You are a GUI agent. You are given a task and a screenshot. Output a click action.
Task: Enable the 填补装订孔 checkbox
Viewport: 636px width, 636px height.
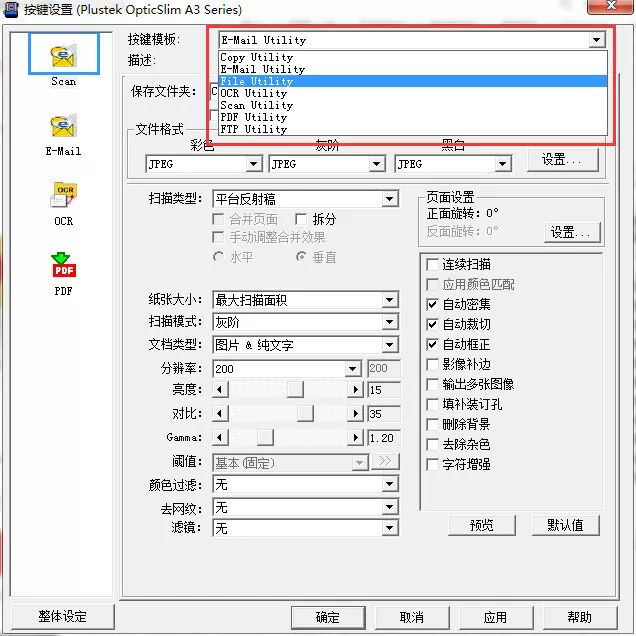(x=432, y=404)
